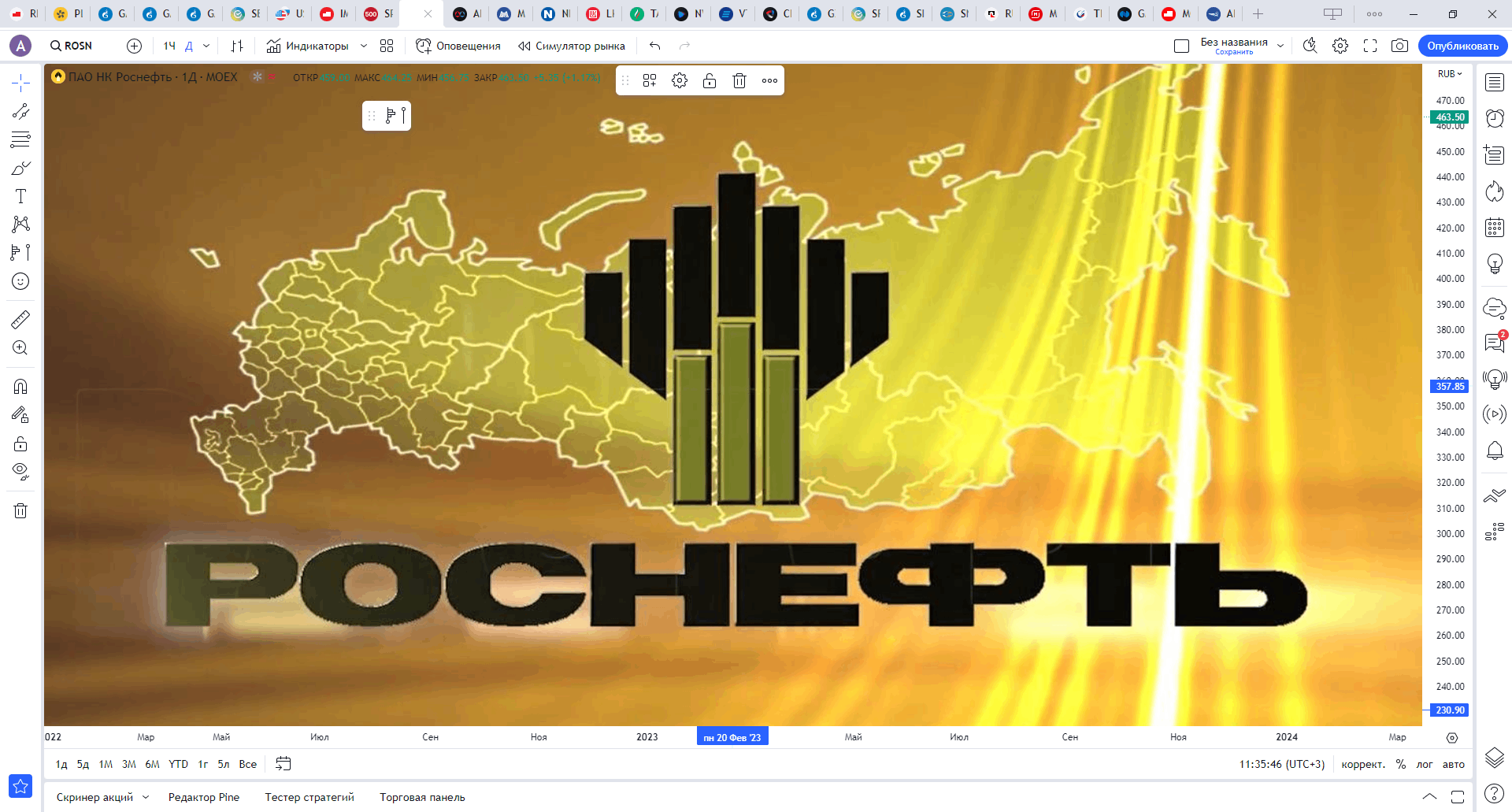
Task: Select the 1Ч hourly interval
Action: [169, 46]
